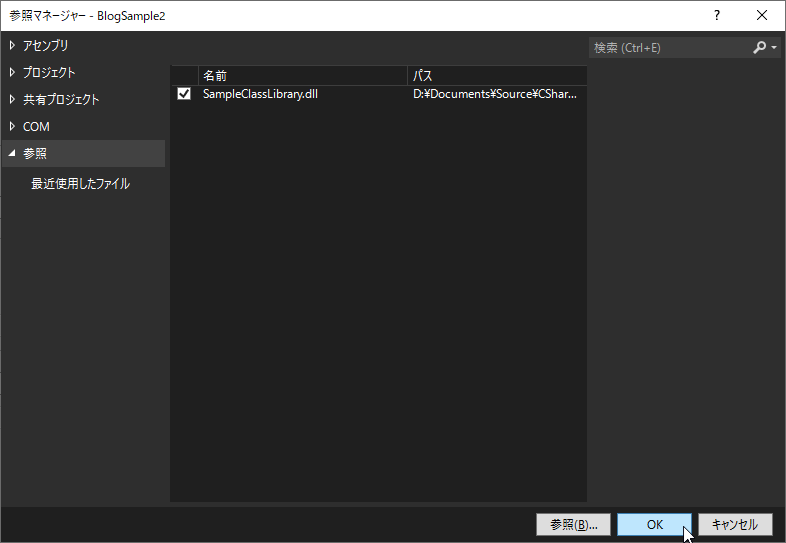Focus the 検索 (Ctrl+E) search field
This screenshot has width=786, height=543.
668,47
